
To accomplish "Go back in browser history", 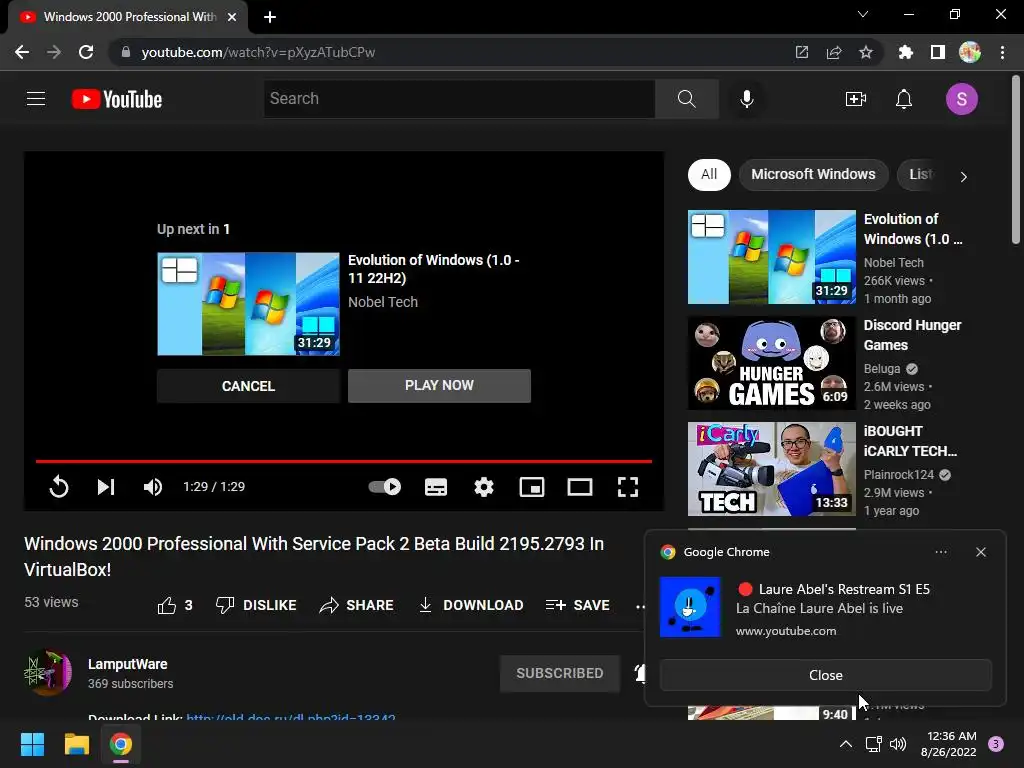I will 22,52.
